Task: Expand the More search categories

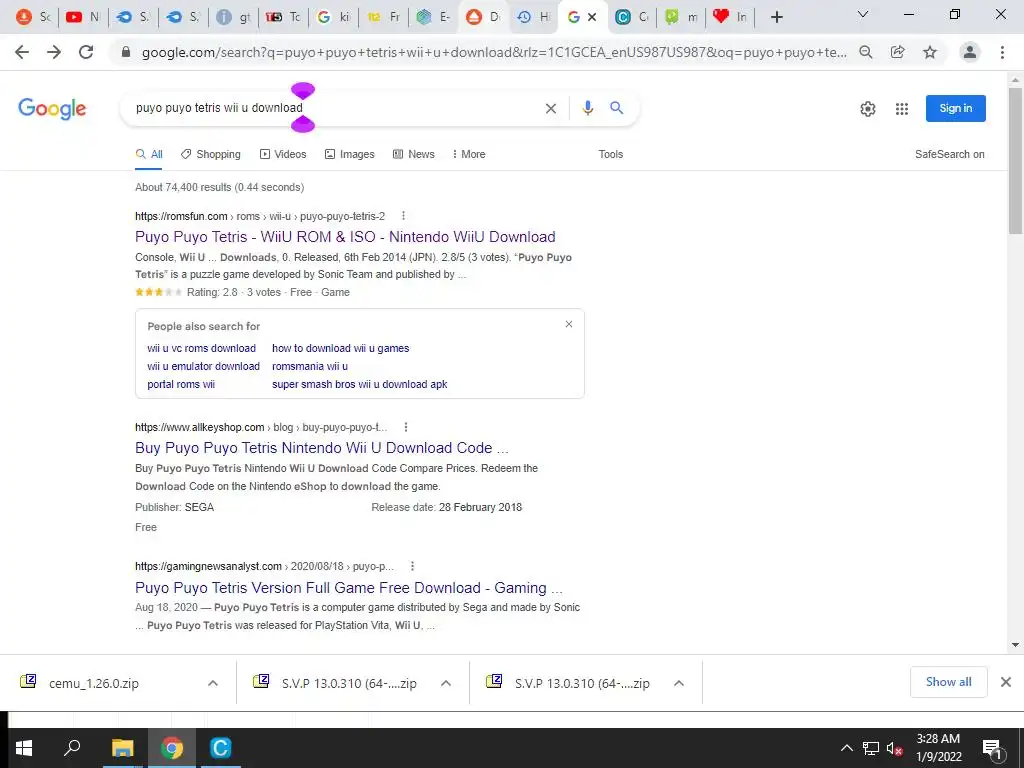Action: [x=468, y=155]
